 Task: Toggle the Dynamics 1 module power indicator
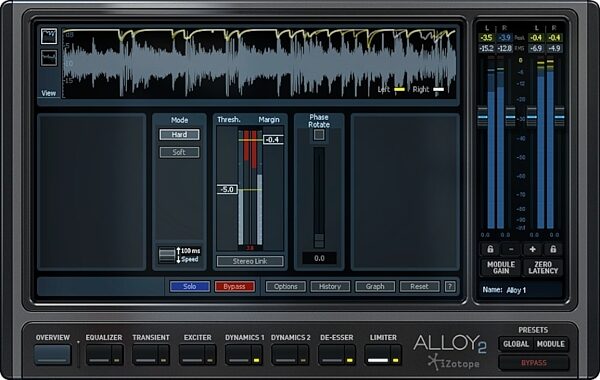coord(256,360)
